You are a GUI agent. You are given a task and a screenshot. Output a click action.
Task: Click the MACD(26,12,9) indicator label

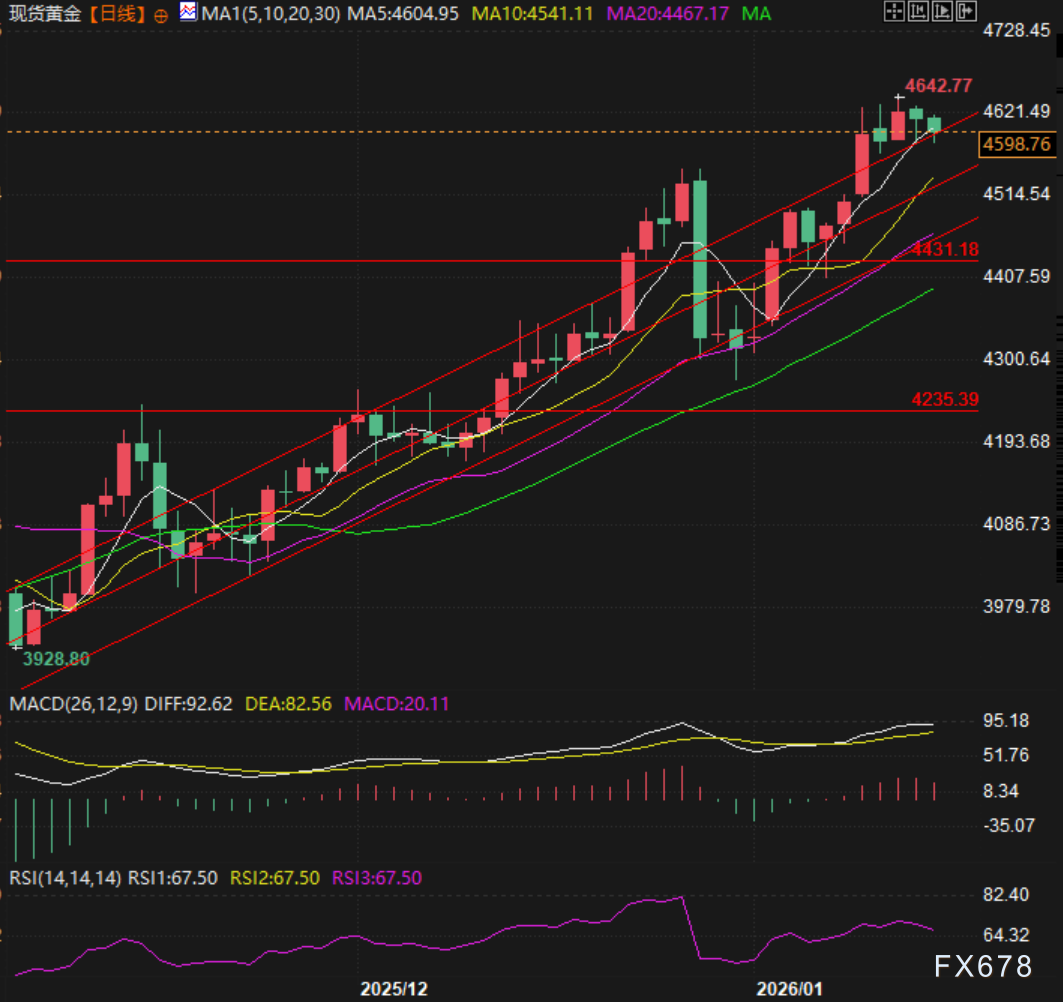[x=73, y=704]
